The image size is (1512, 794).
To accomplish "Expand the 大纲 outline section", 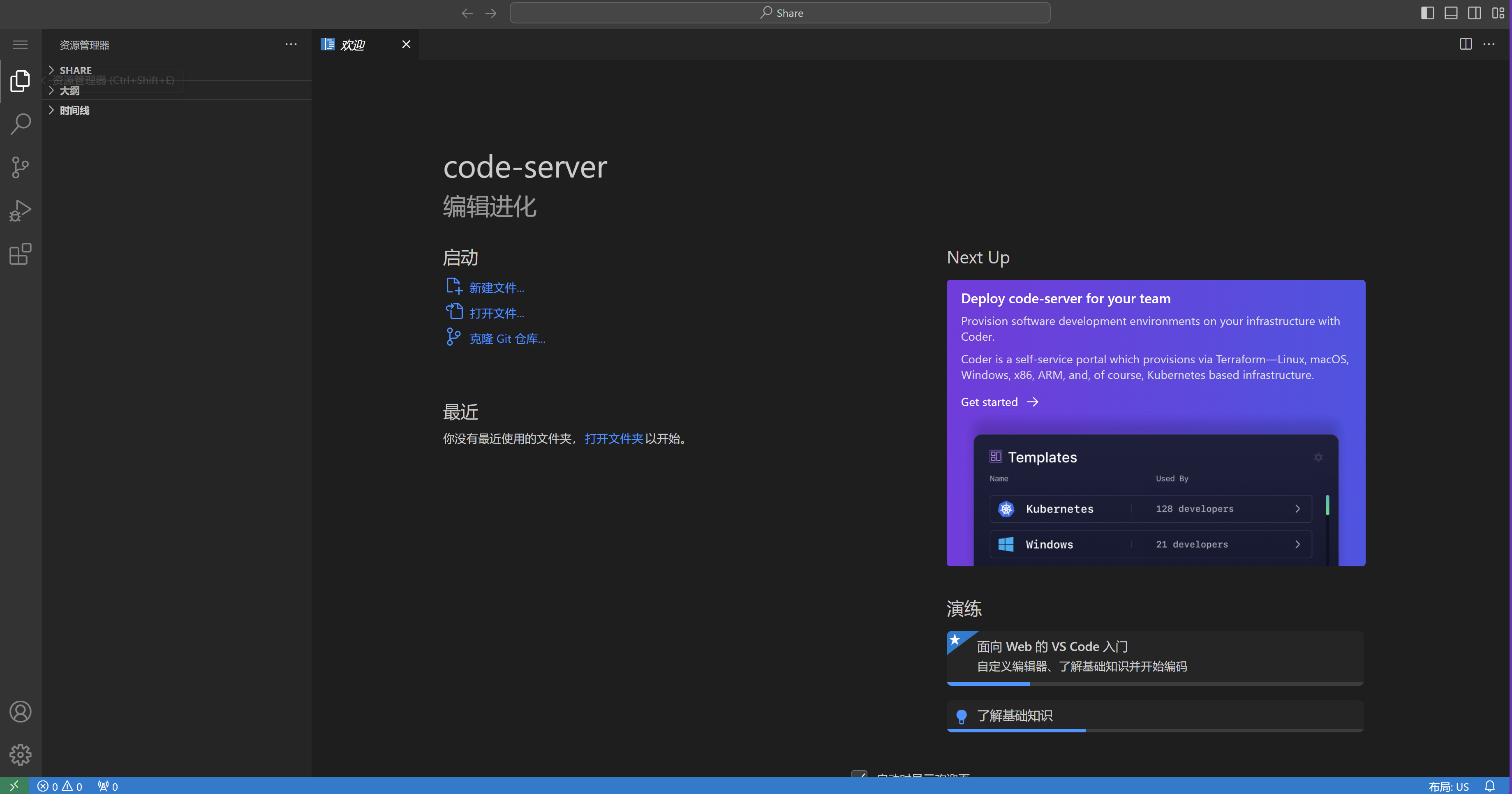I will coord(177,90).
